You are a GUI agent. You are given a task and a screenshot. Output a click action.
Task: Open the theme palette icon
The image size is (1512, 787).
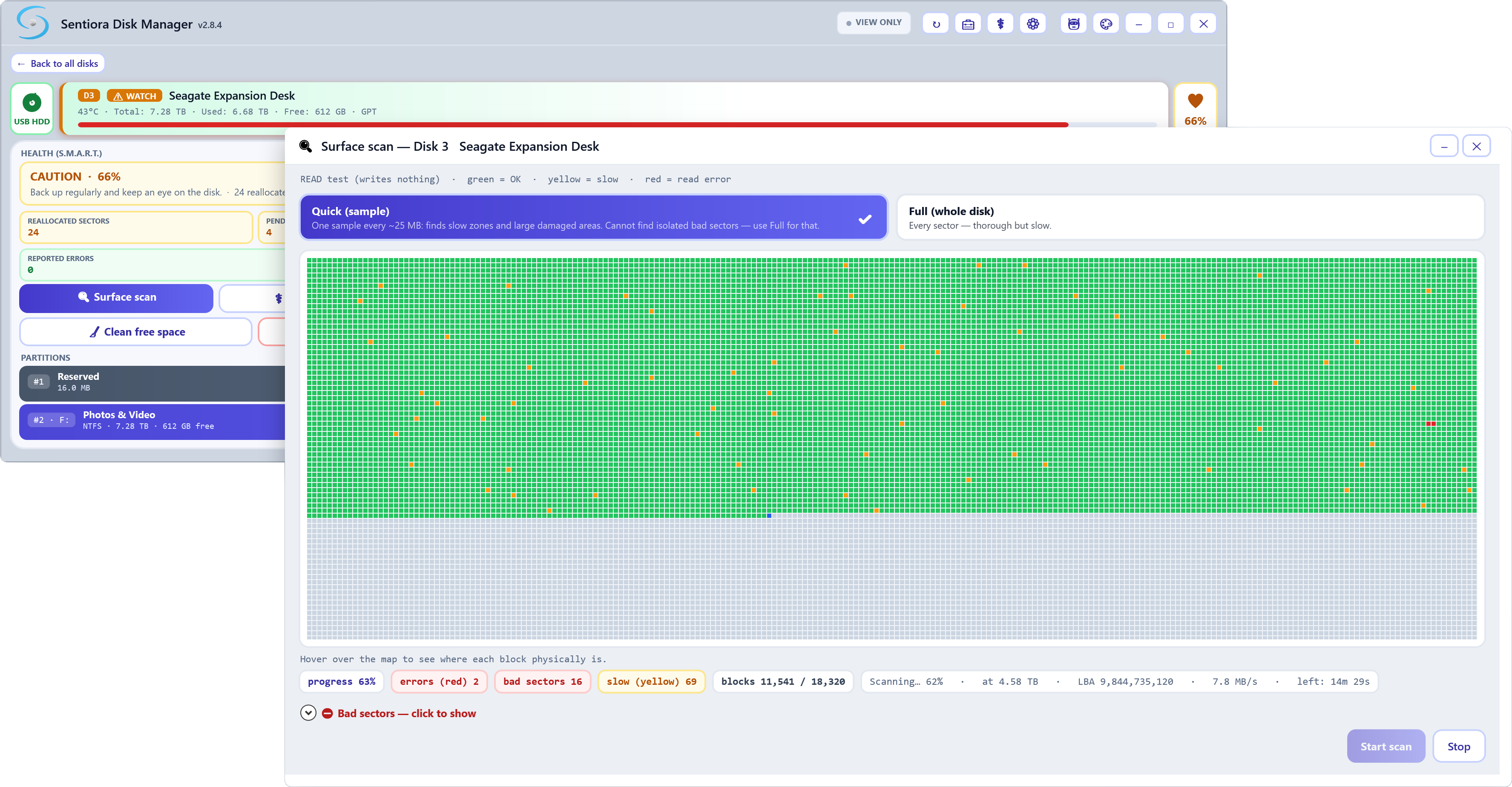(1106, 24)
